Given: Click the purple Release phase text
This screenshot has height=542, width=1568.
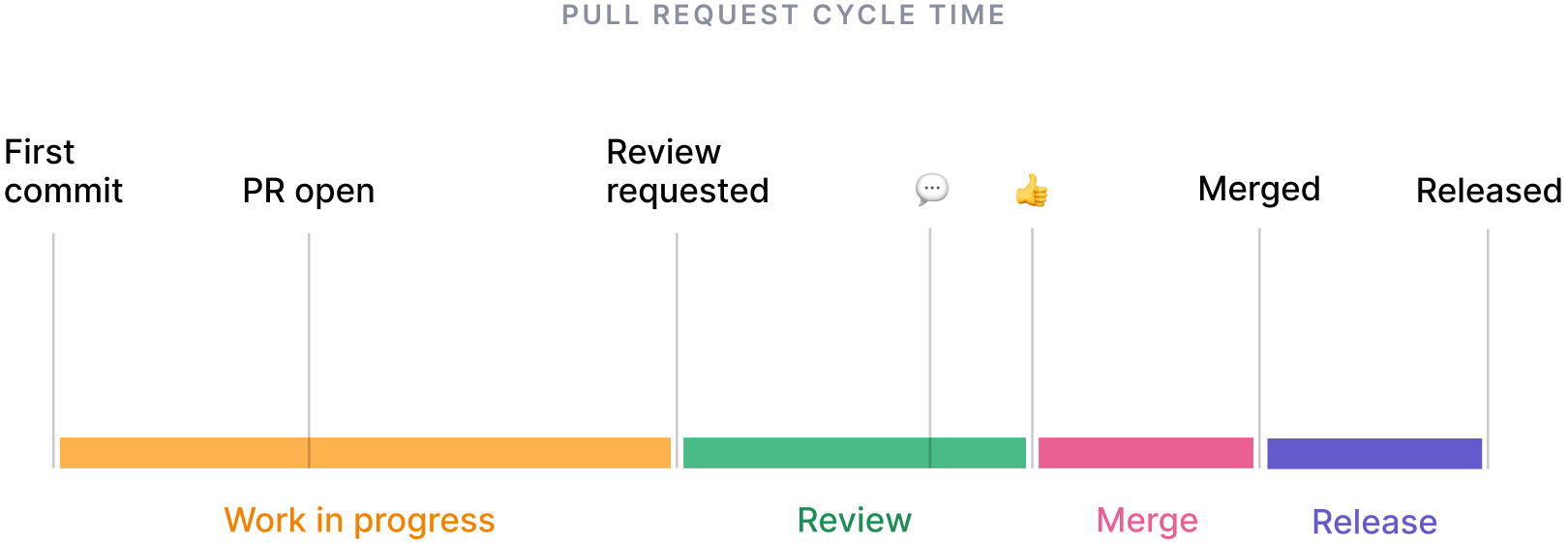Looking at the screenshot, I should (1374, 523).
